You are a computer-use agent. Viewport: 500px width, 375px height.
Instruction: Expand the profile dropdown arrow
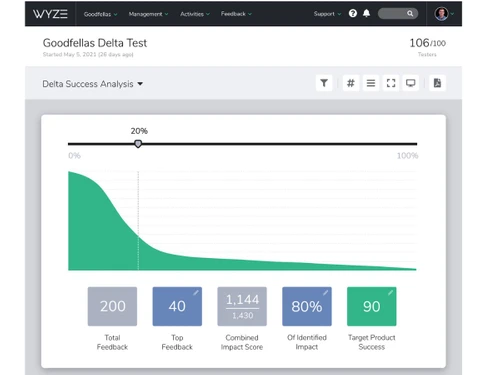click(452, 14)
